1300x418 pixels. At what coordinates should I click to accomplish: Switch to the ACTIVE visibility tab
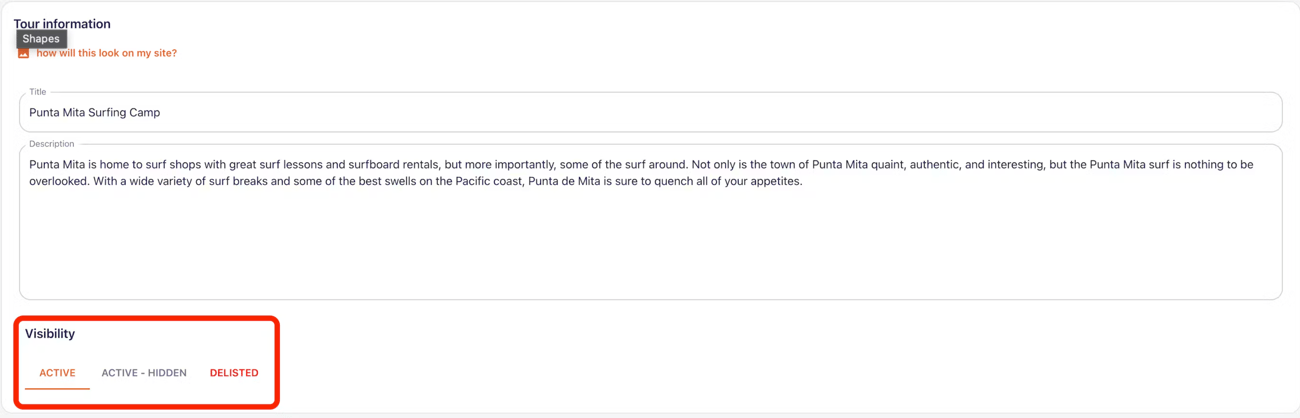57,373
